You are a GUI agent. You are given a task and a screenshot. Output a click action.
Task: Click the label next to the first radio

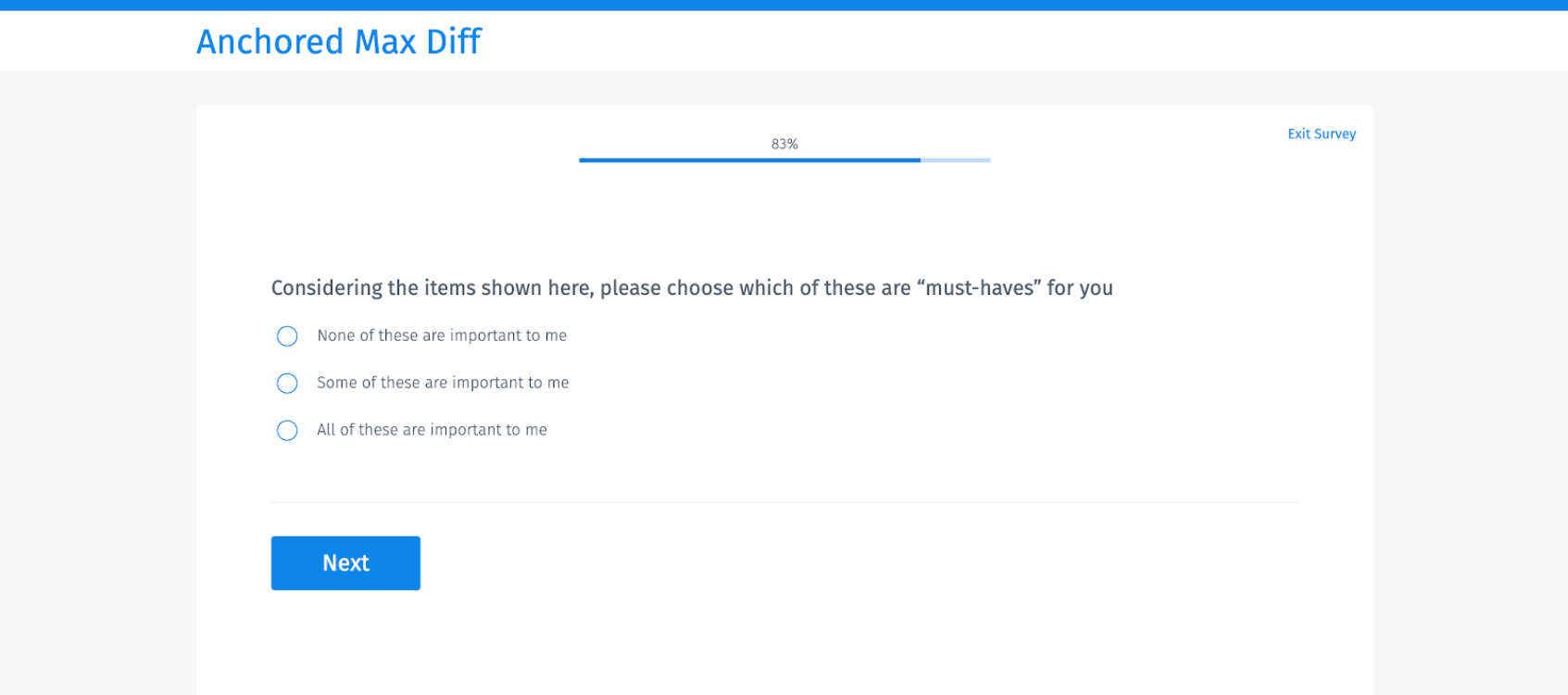click(x=443, y=335)
